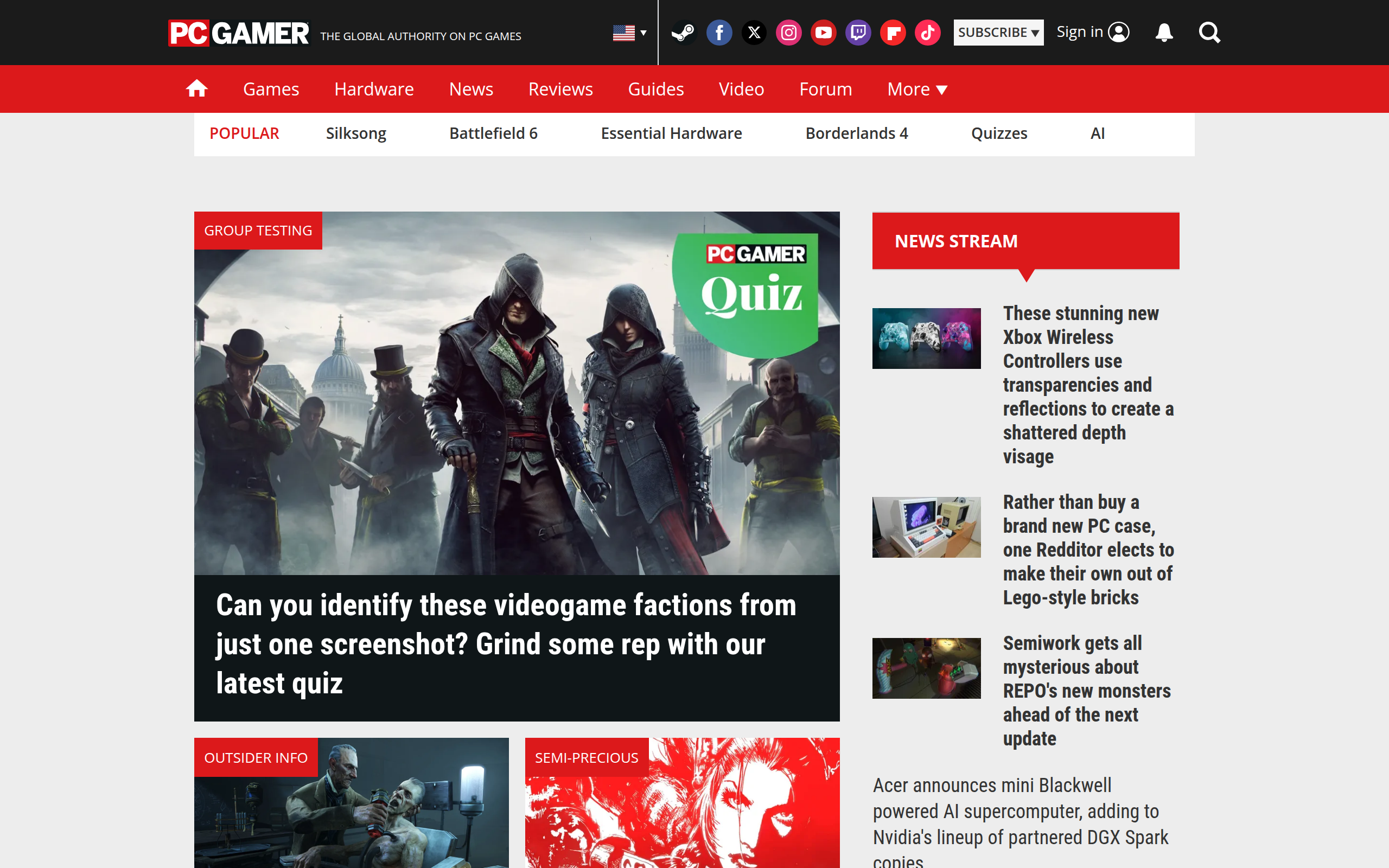Click the POPULAR label
Viewport: 1389px width, 868px height.
[244, 133]
